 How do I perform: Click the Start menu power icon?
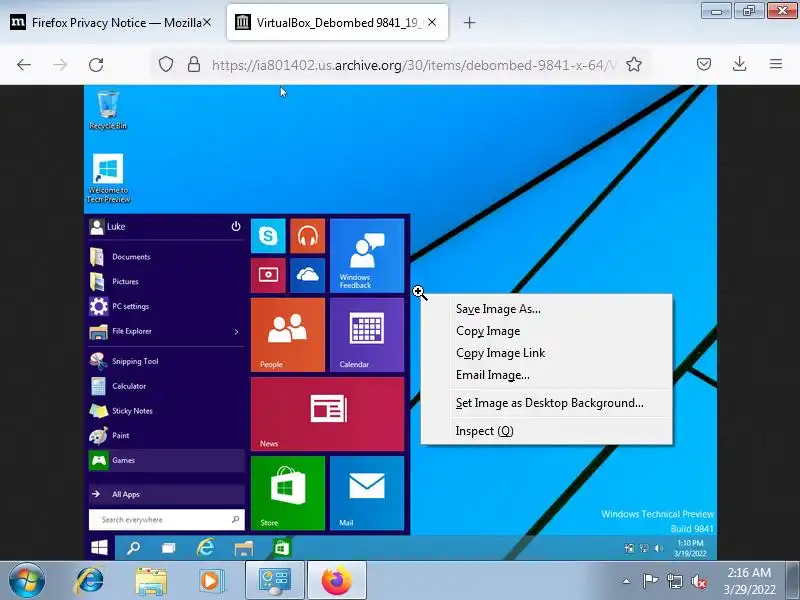236,226
